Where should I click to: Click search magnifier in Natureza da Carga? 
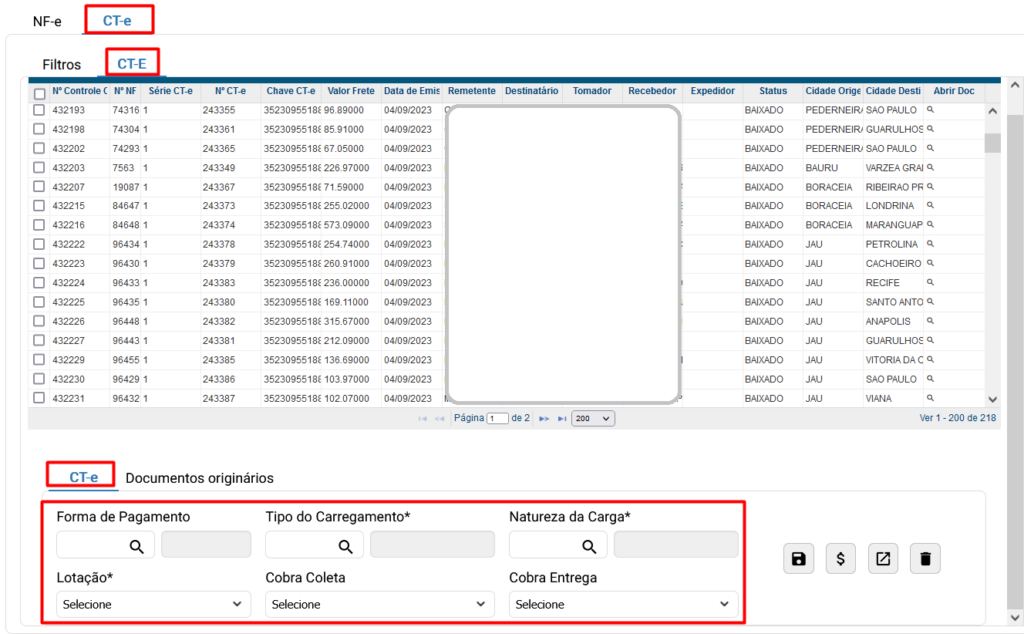pos(589,546)
